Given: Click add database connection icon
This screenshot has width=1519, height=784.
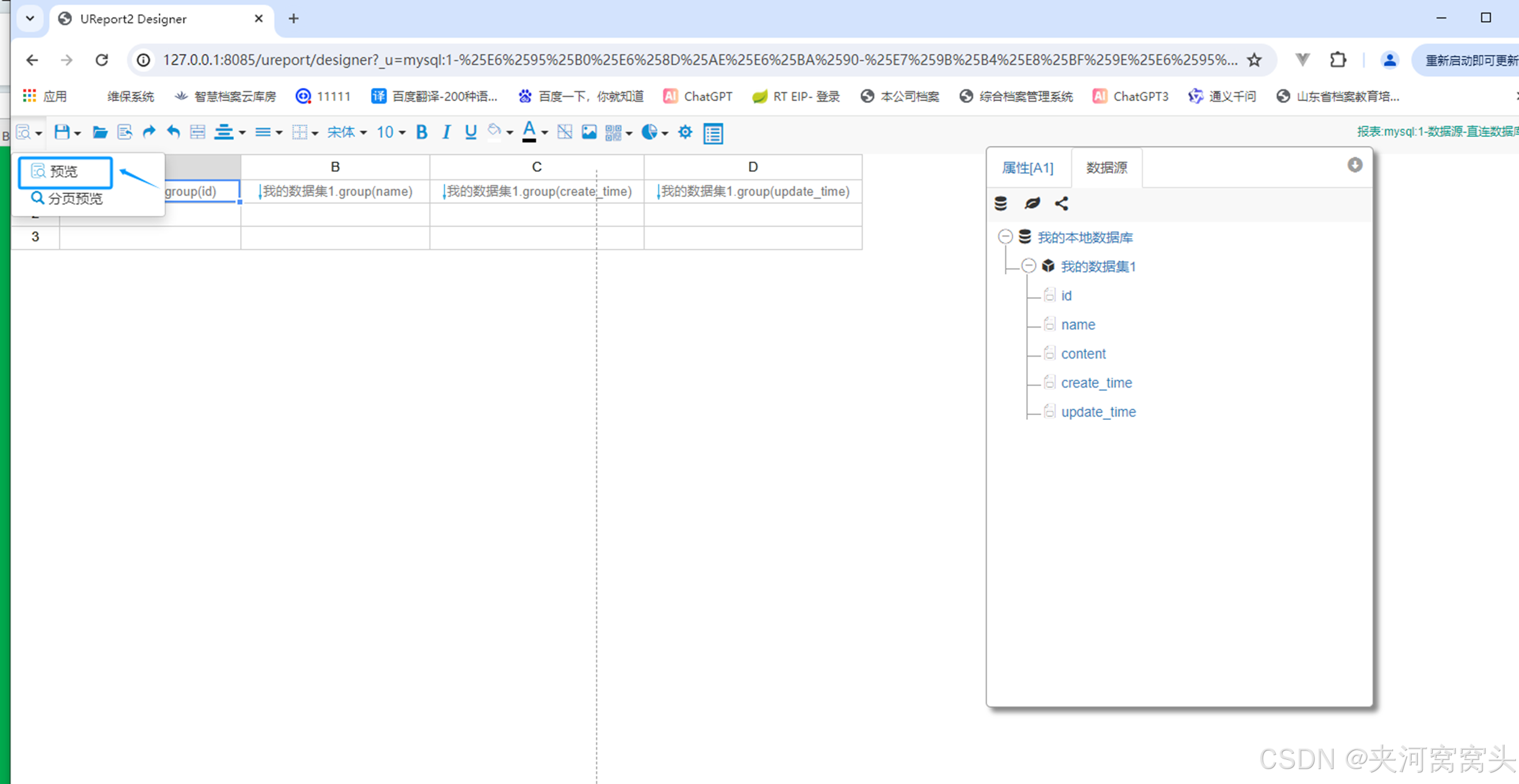Looking at the screenshot, I should click(1001, 203).
